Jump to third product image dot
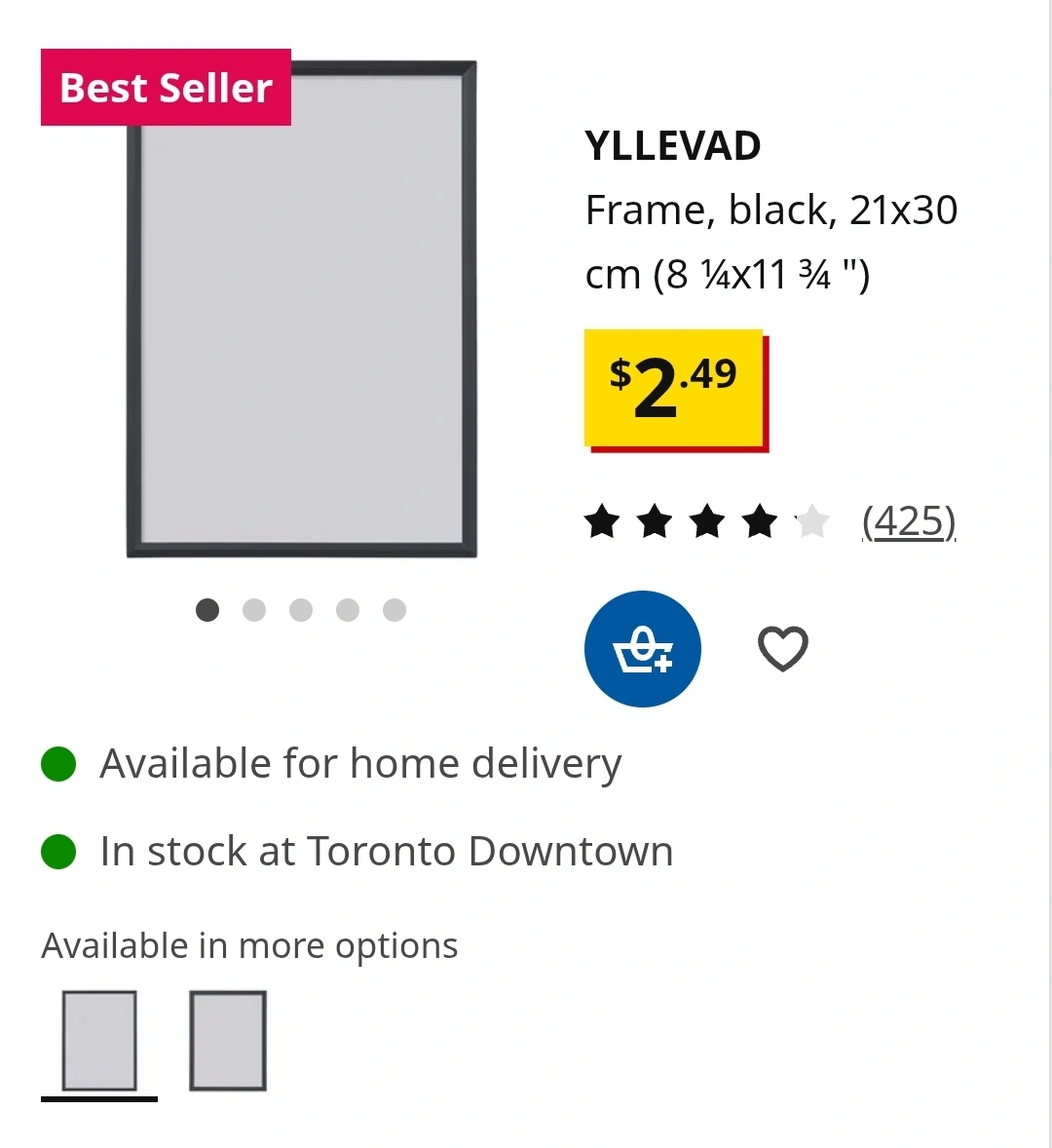Screen dimensions: 1052x1148 pyautogui.click(x=301, y=610)
